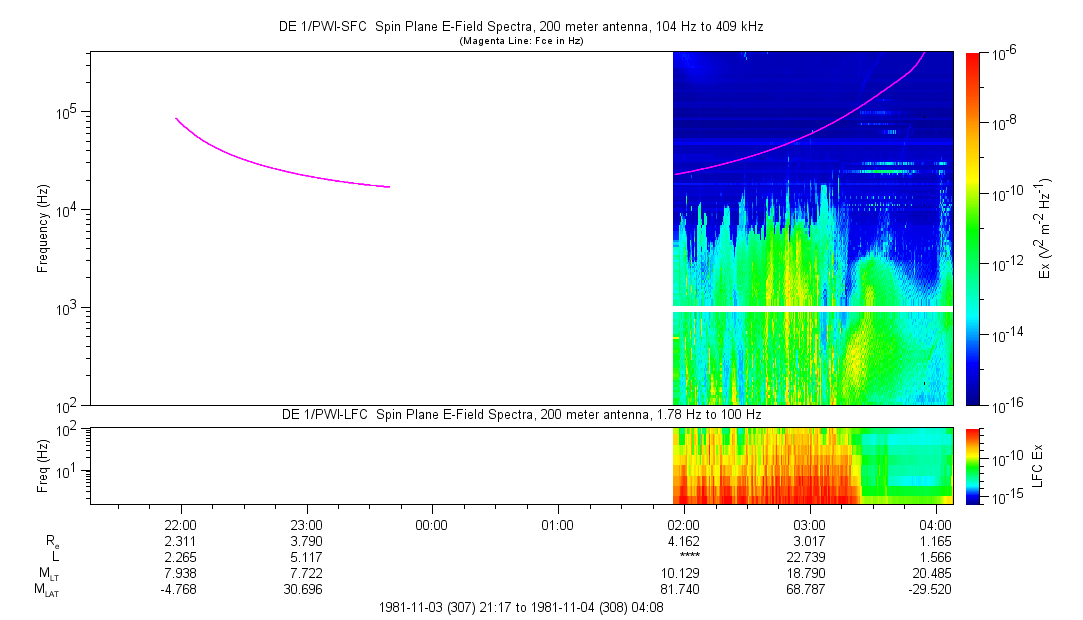Screen dimensions: 1083x620
Task: Click the small LFC Ex color bar
Action: (x=974, y=465)
